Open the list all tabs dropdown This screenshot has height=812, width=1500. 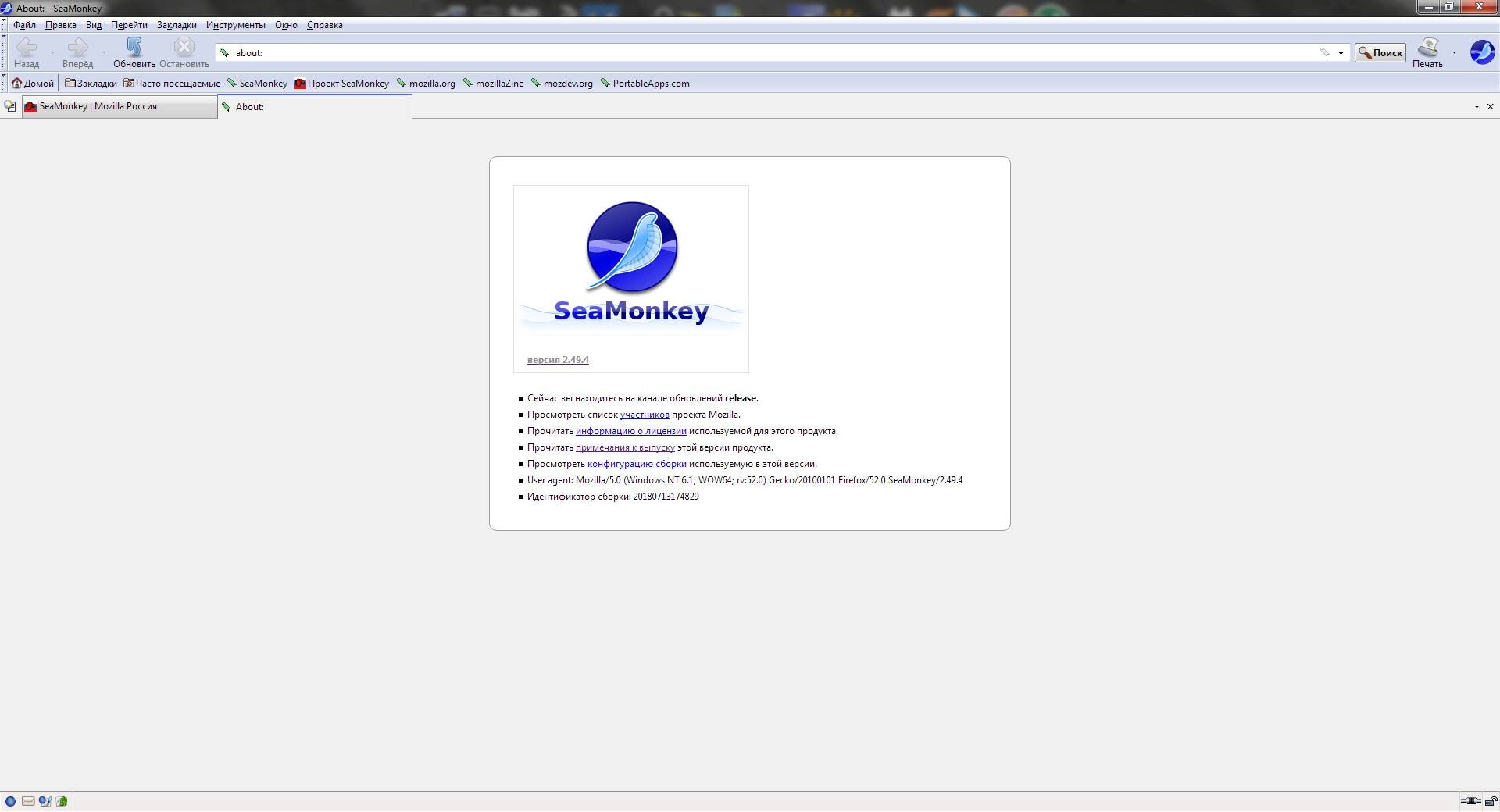pos(1477,107)
